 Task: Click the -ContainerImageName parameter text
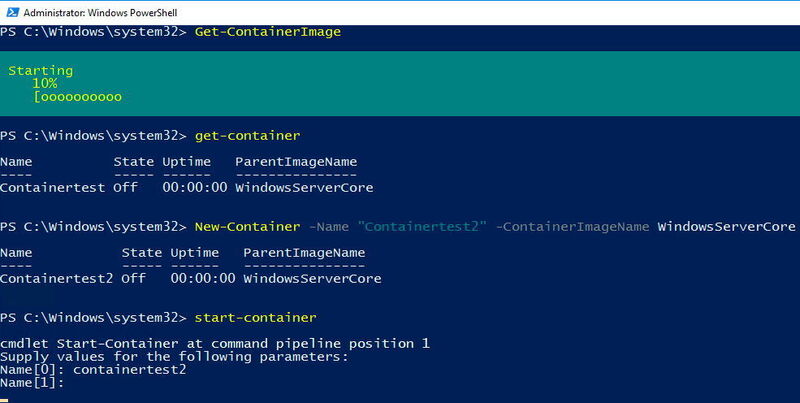[572, 227]
